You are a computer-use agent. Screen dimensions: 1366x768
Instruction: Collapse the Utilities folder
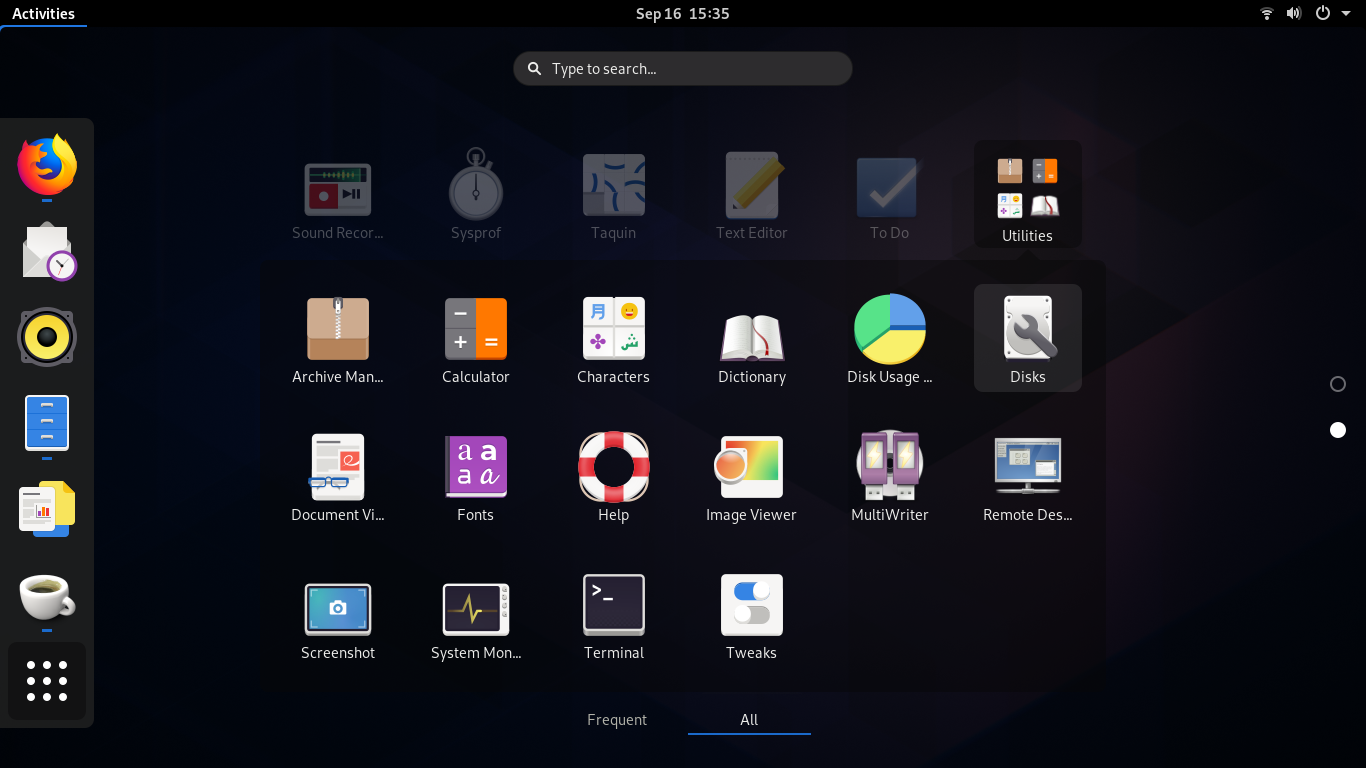coord(1027,194)
